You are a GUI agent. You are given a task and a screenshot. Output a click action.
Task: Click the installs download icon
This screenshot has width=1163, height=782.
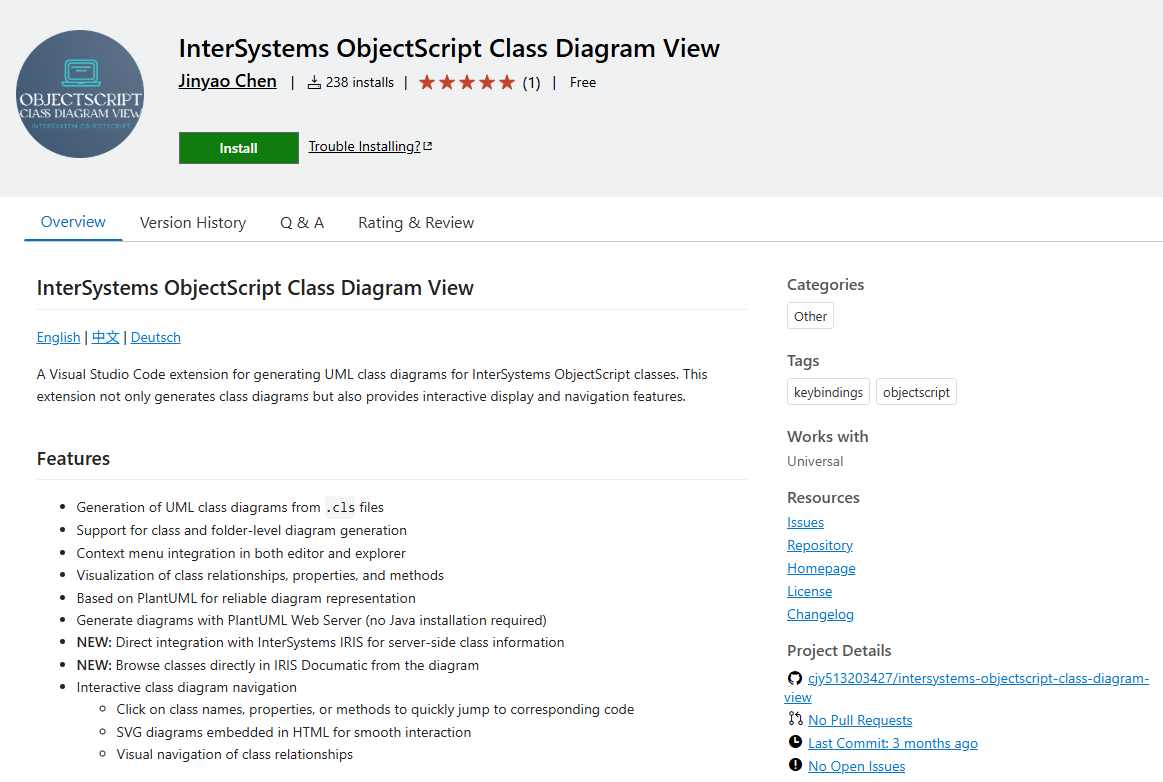[314, 82]
